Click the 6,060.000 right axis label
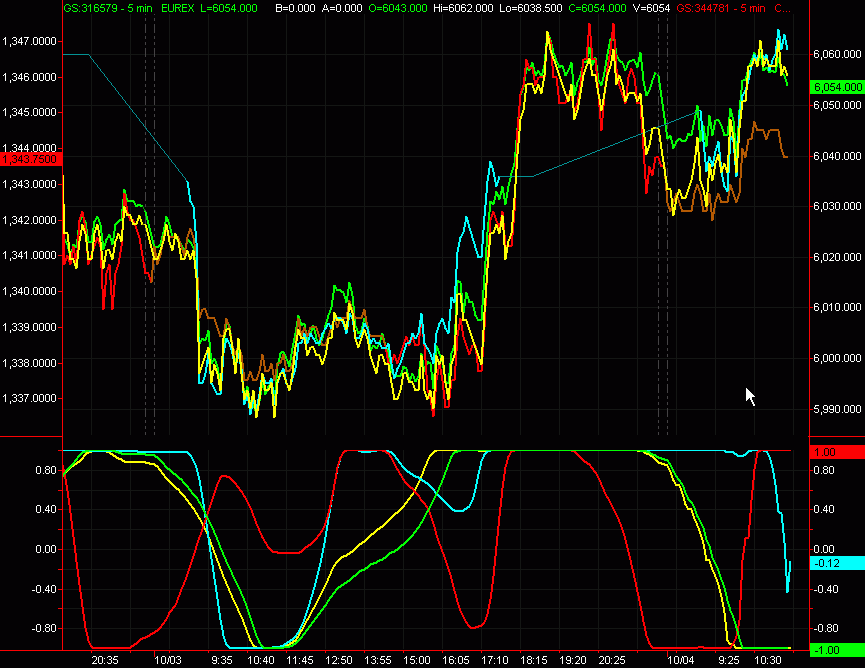This screenshot has width=865, height=668. (x=837, y=54)
